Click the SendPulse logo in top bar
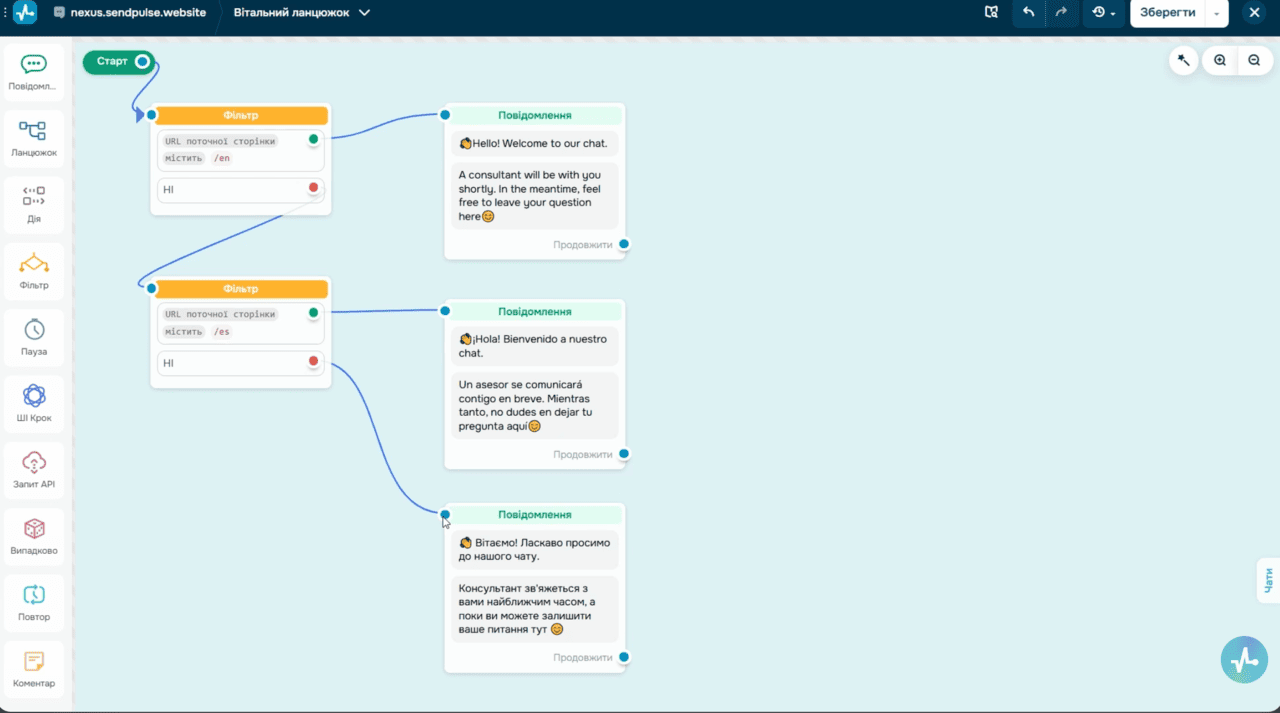Viewport: 1280px width, 713px height. point(25,13)
